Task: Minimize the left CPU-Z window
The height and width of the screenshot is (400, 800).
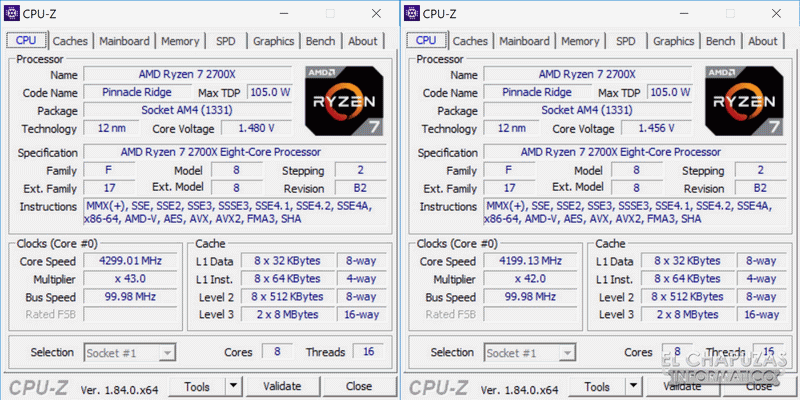Action: coord(285,14)
